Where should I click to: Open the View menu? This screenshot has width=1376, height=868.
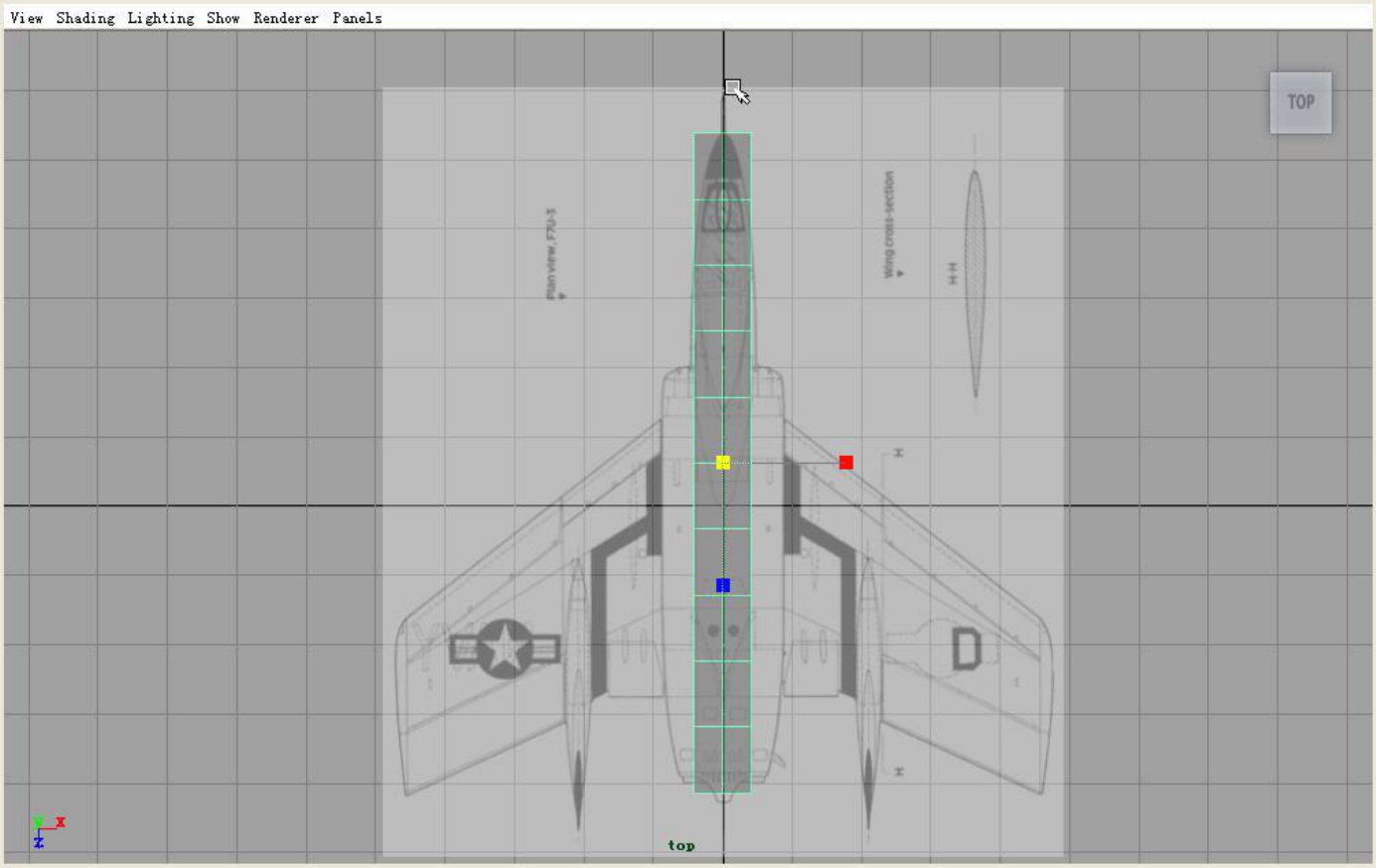(27, 18)
